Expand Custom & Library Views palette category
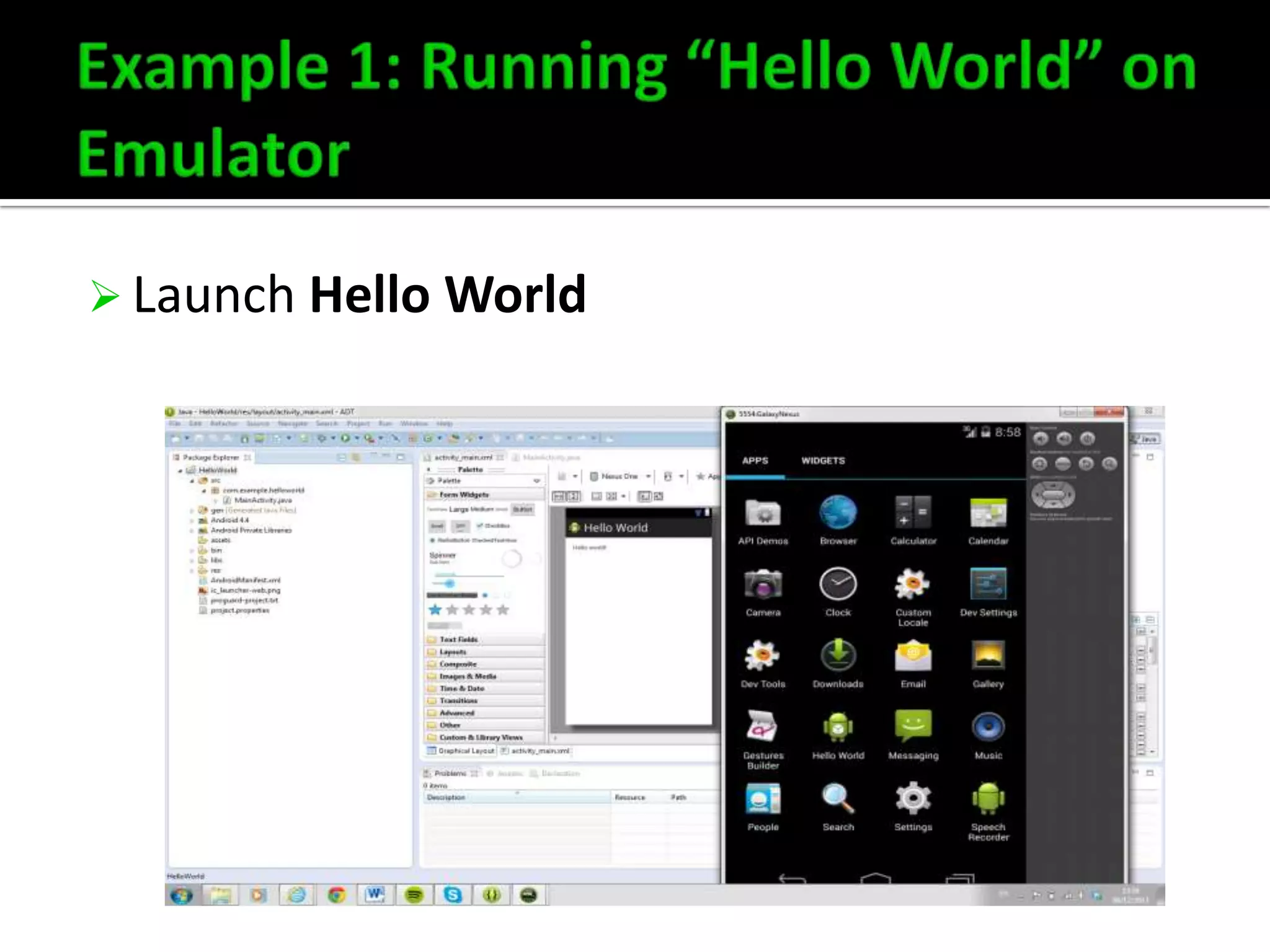The height and width of the screenshot is (952, 1270). pyautogui.click(x=484, y=737)
